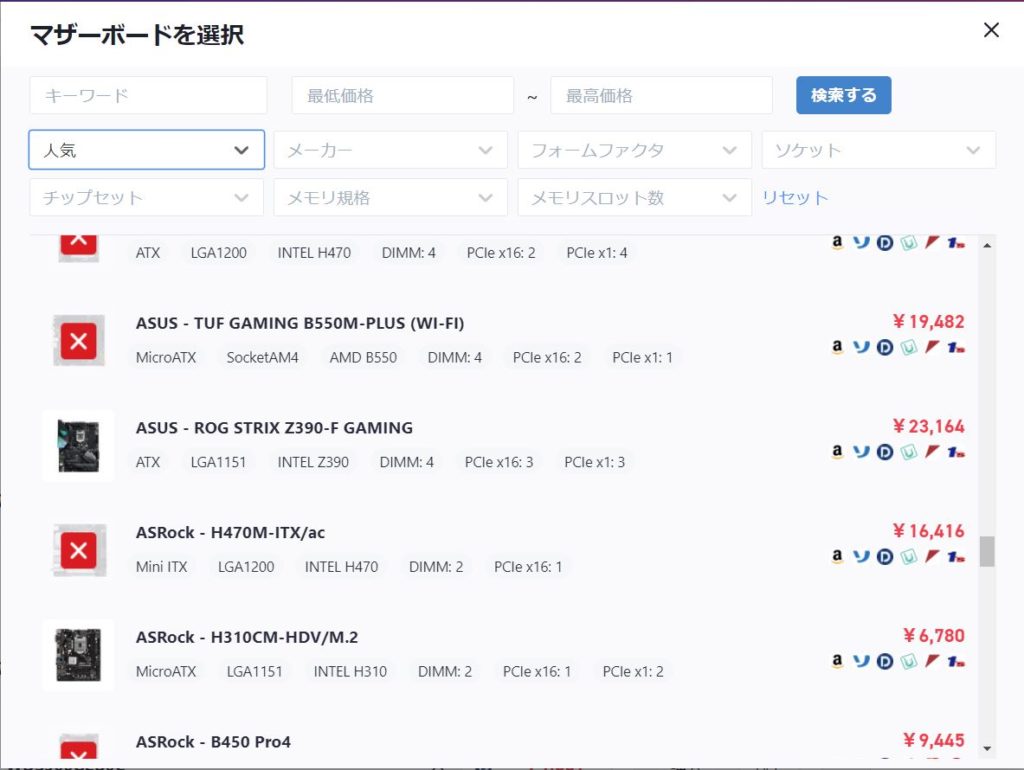This screenshot has width=1024, height=770.
Task: Click the ¥16,416 price
Action: (x=929, y=530)
